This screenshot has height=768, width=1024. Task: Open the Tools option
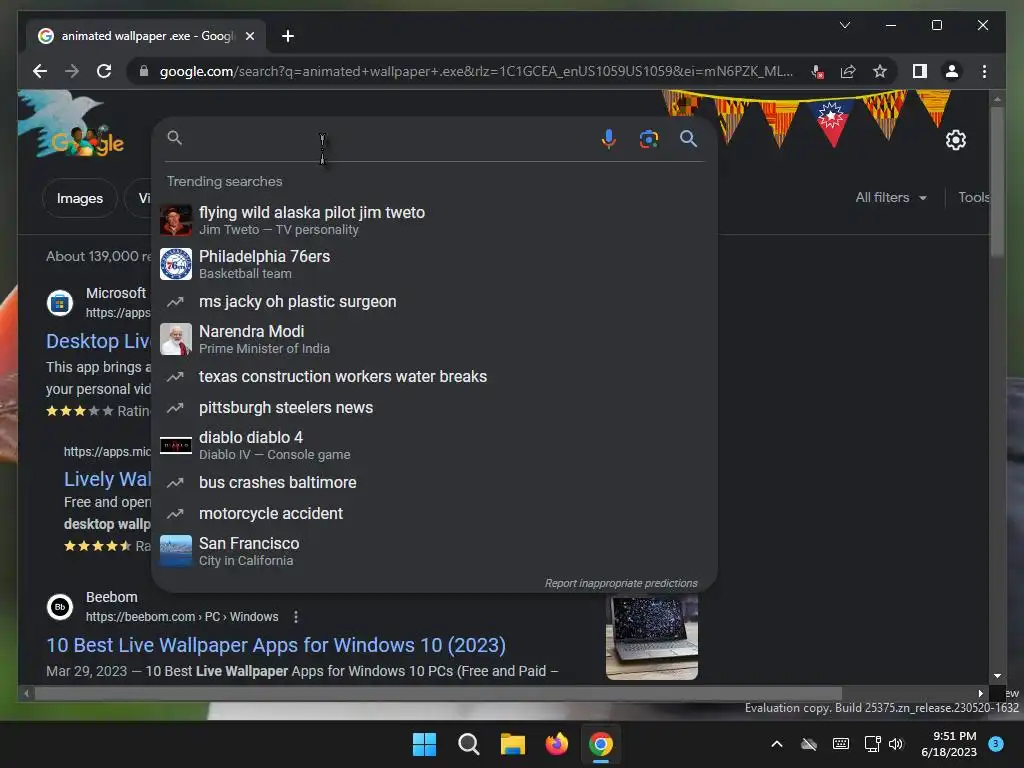(973, 197)
